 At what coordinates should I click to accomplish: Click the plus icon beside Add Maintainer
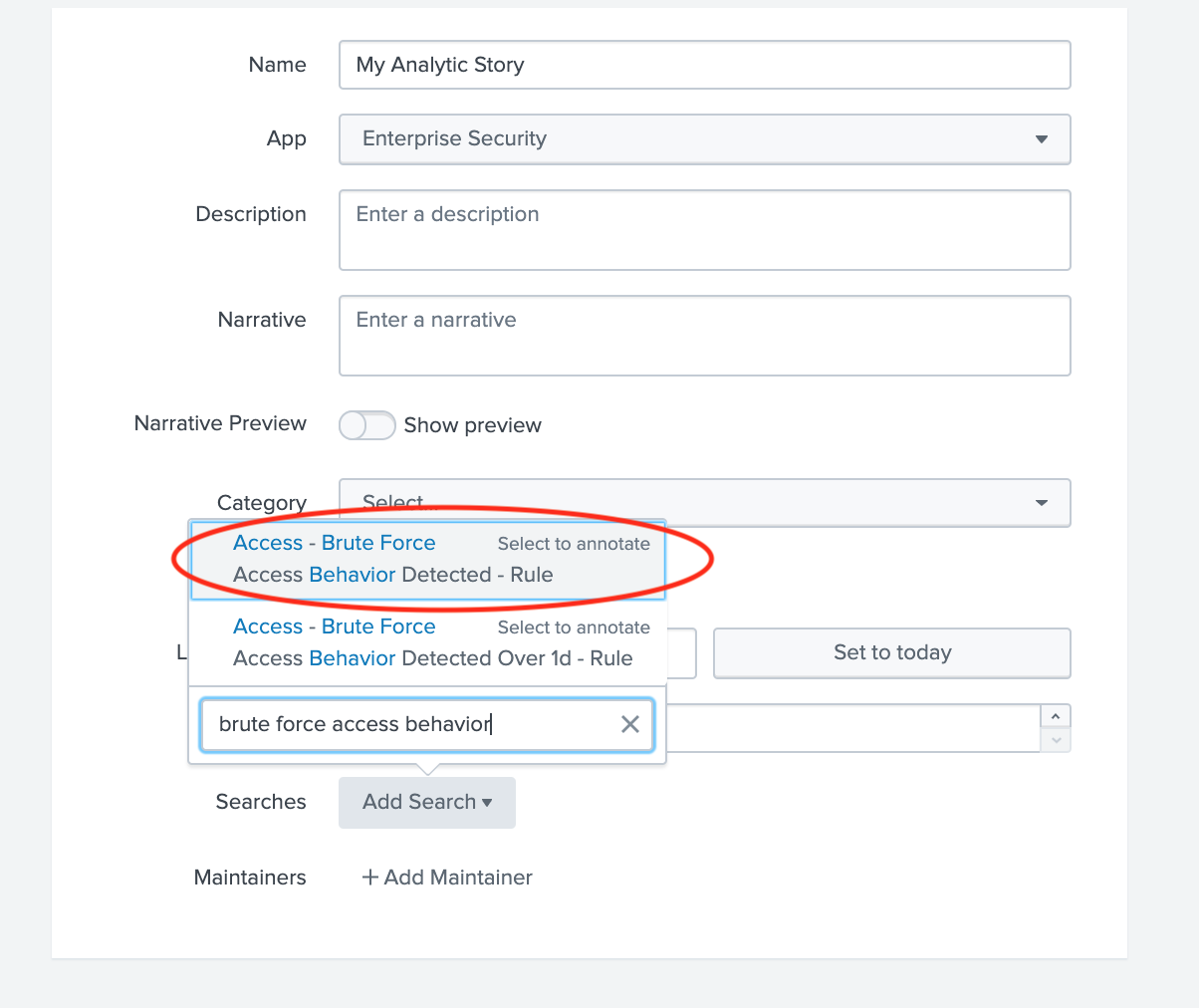pyautogui.click(x=369, y=878)
